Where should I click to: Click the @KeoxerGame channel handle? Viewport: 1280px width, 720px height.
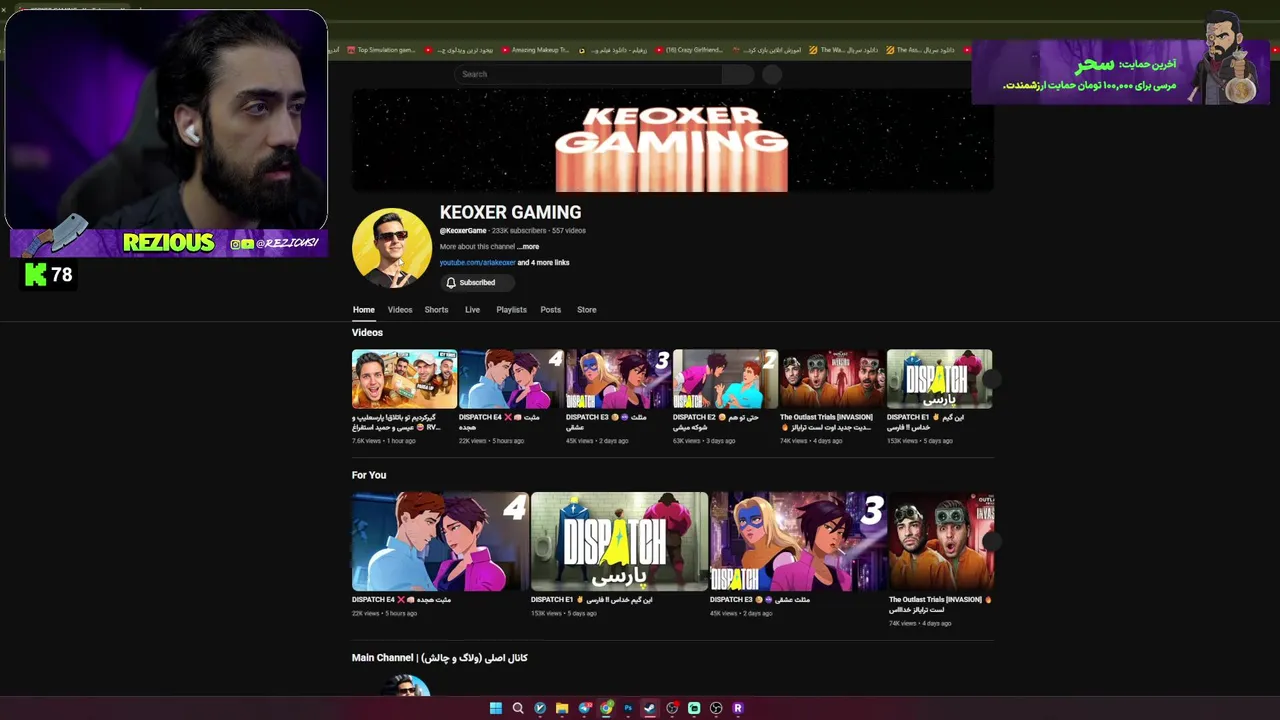[463, 231]
